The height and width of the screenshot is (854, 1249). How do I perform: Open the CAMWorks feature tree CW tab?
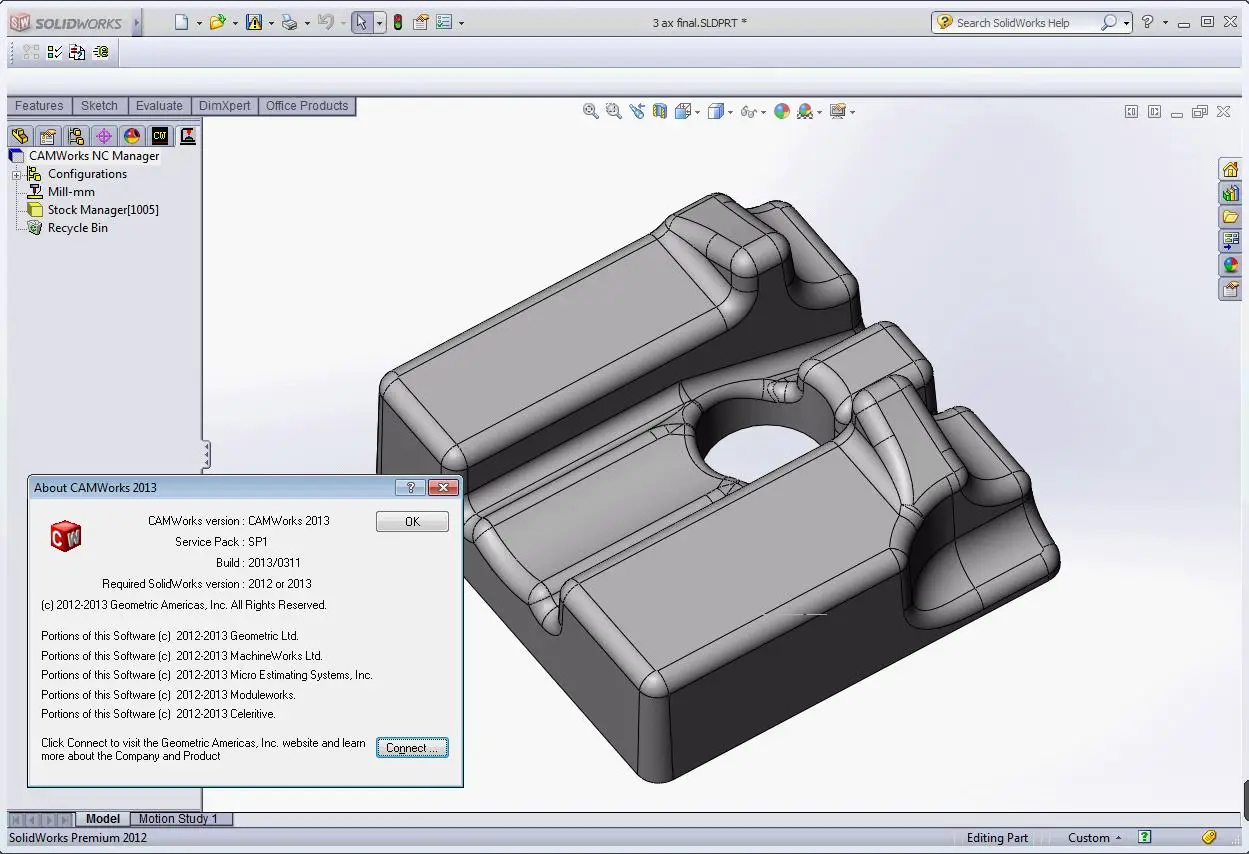click(x=160, y=136)
